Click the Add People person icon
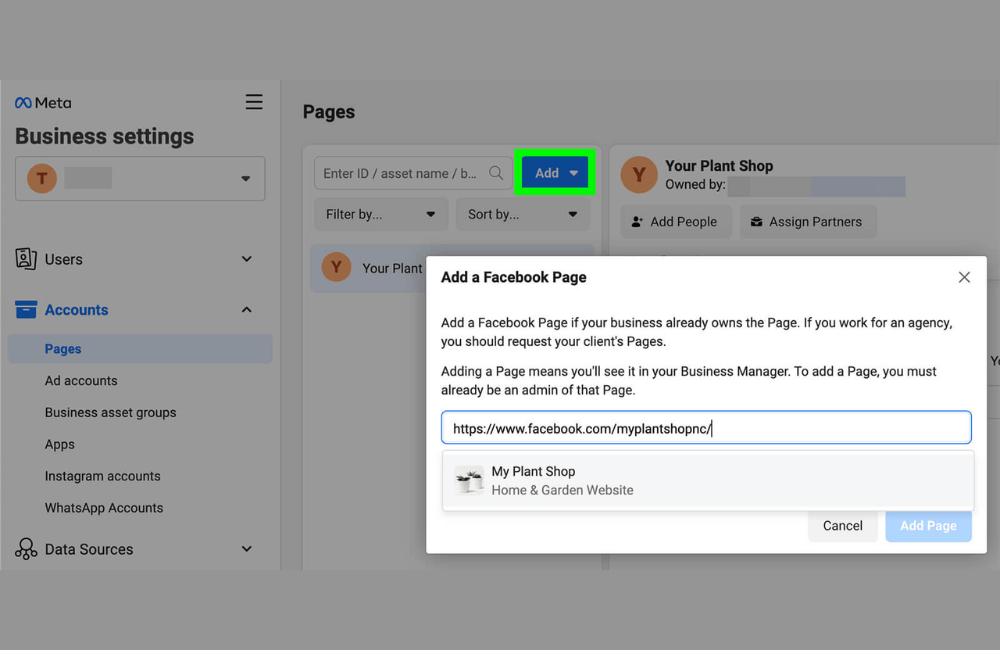Viewport: 1000px width, 650px height. [638, 221]
